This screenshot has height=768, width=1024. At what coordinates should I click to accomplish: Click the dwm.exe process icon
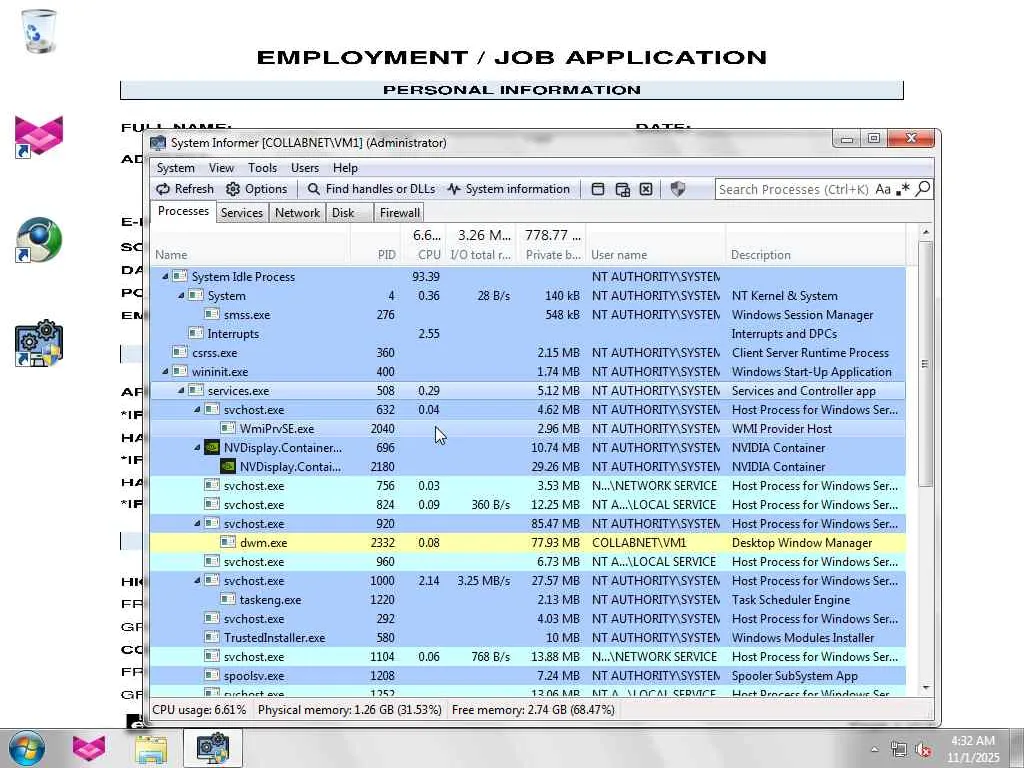[227, 542]
